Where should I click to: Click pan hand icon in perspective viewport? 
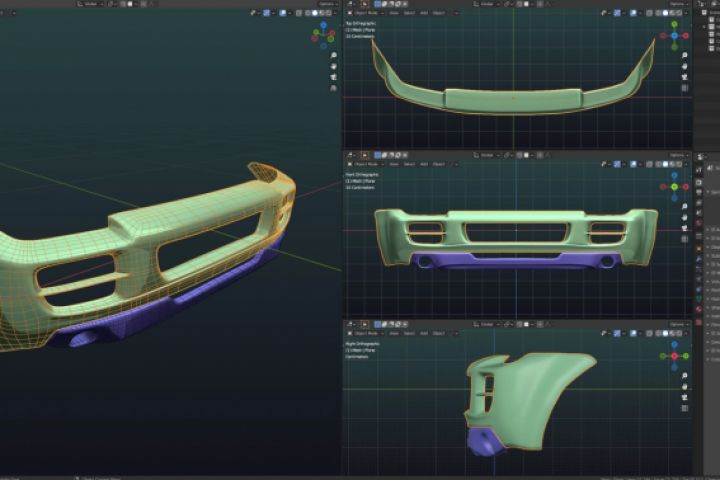333,66
